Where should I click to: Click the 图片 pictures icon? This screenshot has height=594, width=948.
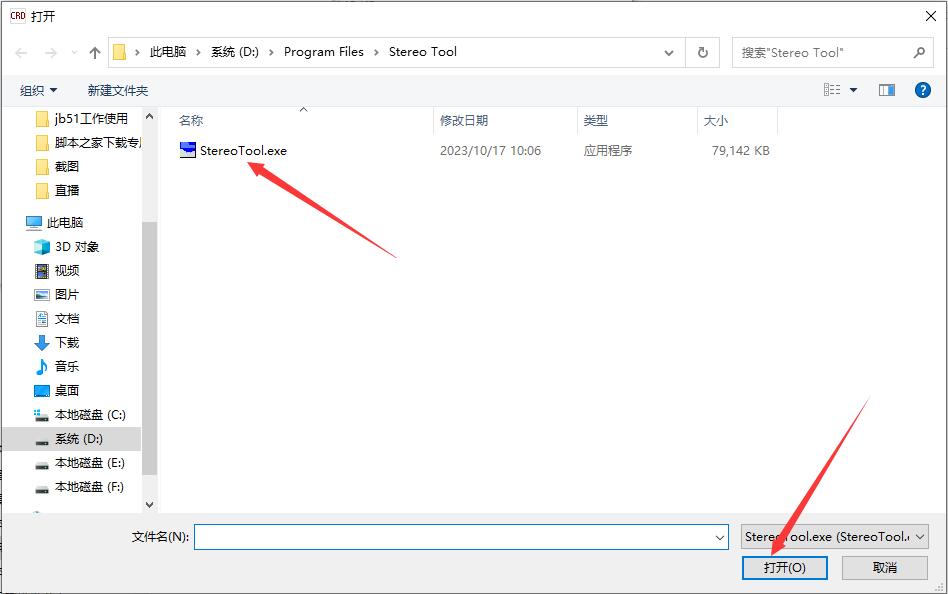42,295
